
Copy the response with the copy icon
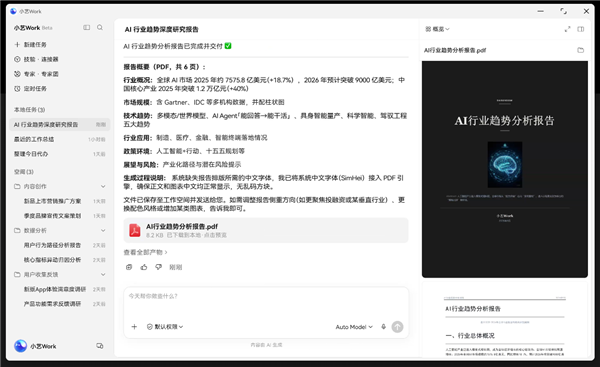pos(129,267)
